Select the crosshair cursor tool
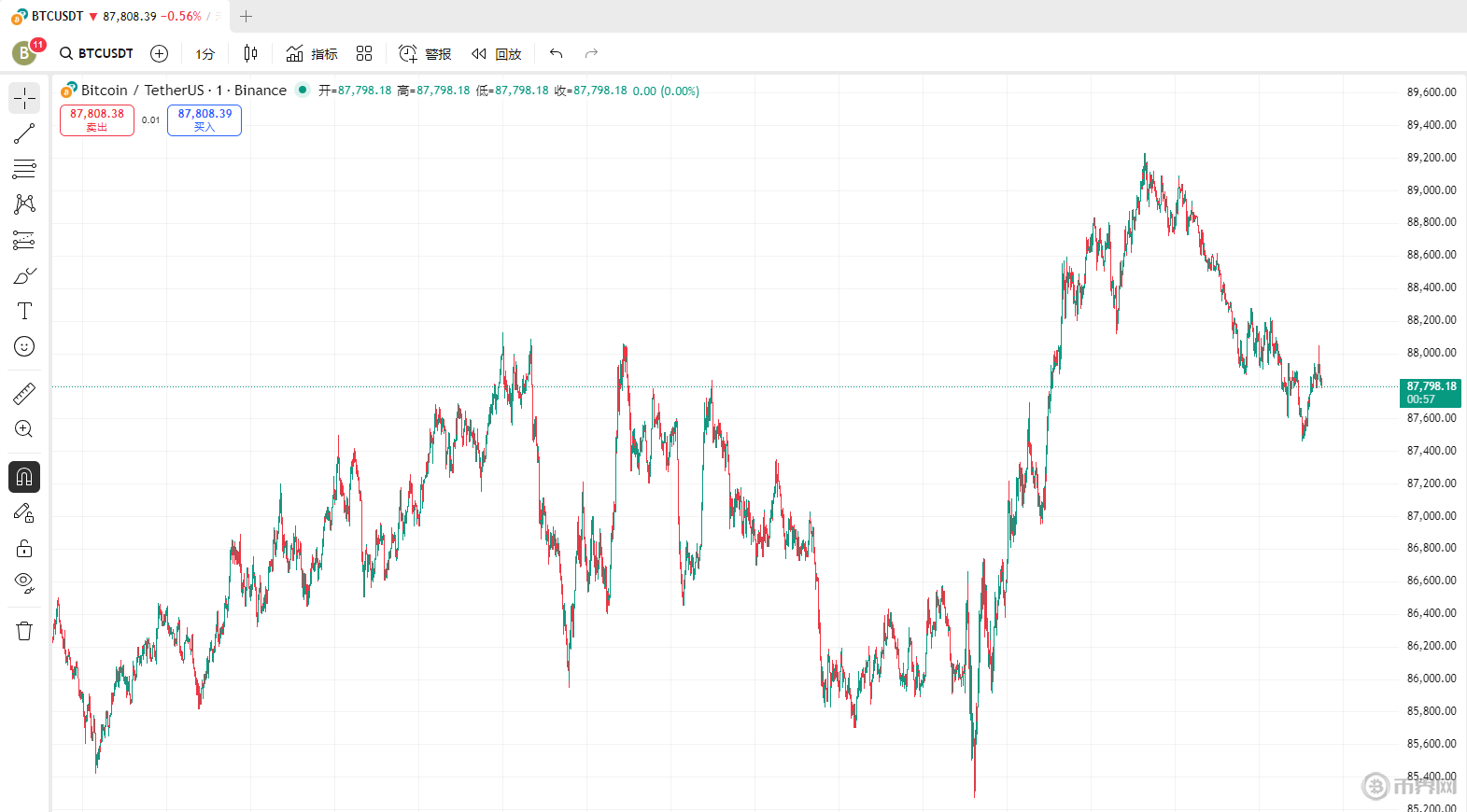1467x812 pixels. pos(24,98)
